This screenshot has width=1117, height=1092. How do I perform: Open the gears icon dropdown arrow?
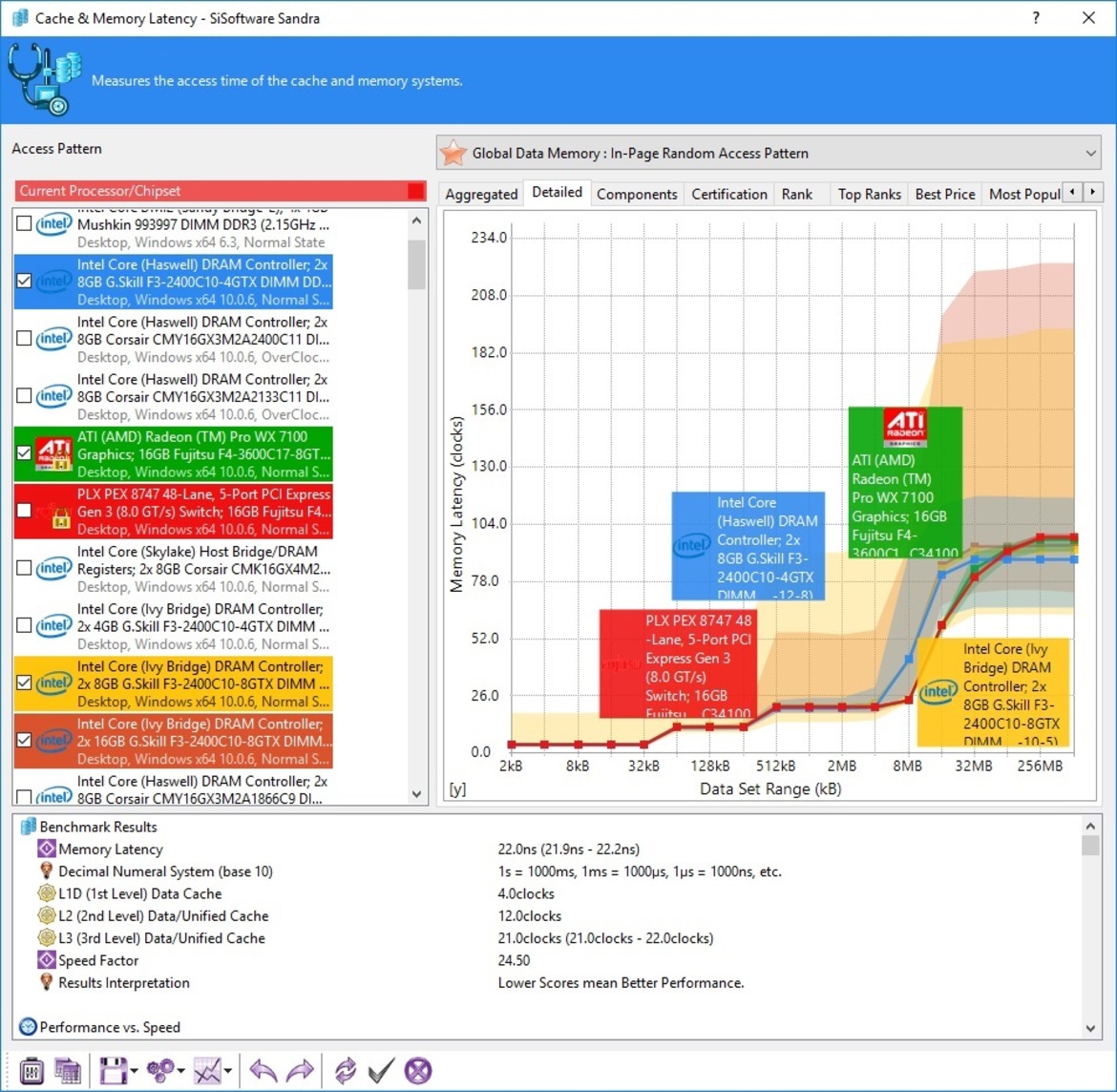tap(181, 1071)
